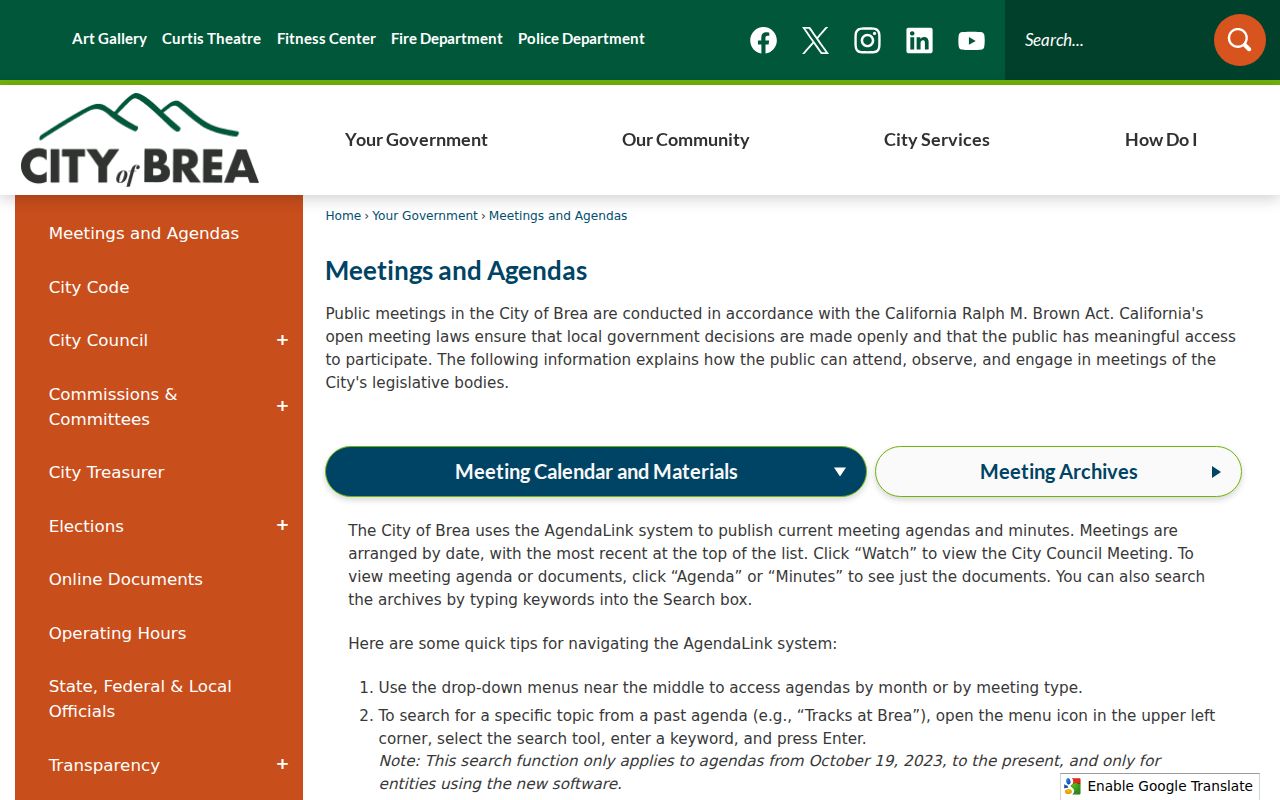Go to the Art Gallery link

point(109,39)
